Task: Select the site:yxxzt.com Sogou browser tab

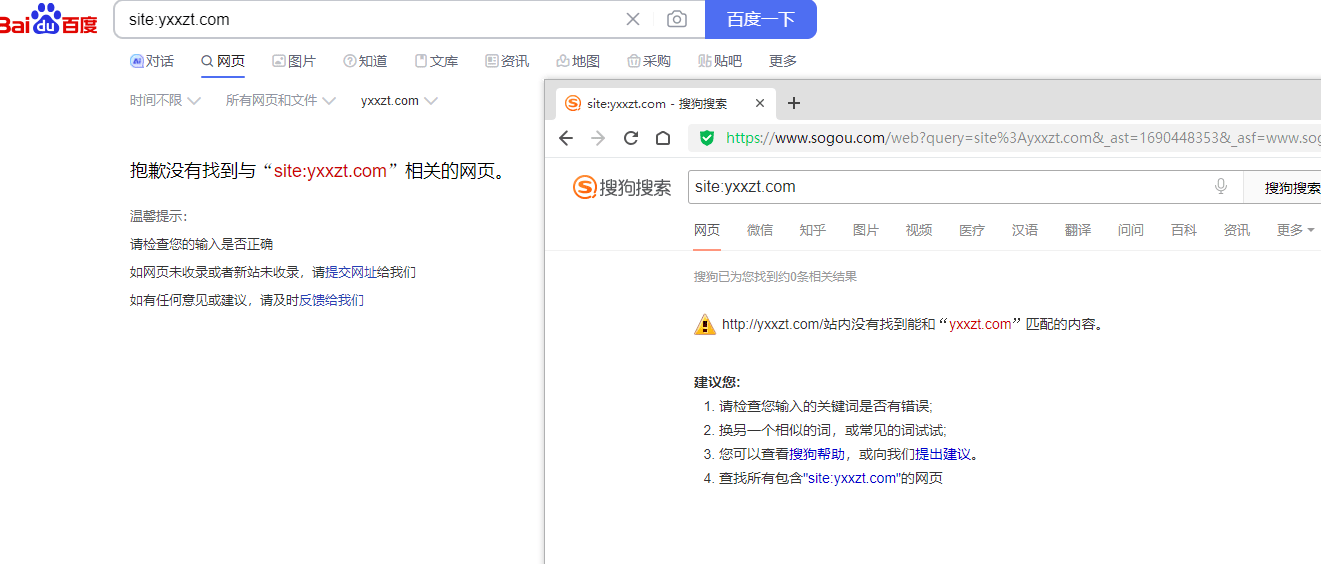Action: pyautogui.click(x=665, y=103)
